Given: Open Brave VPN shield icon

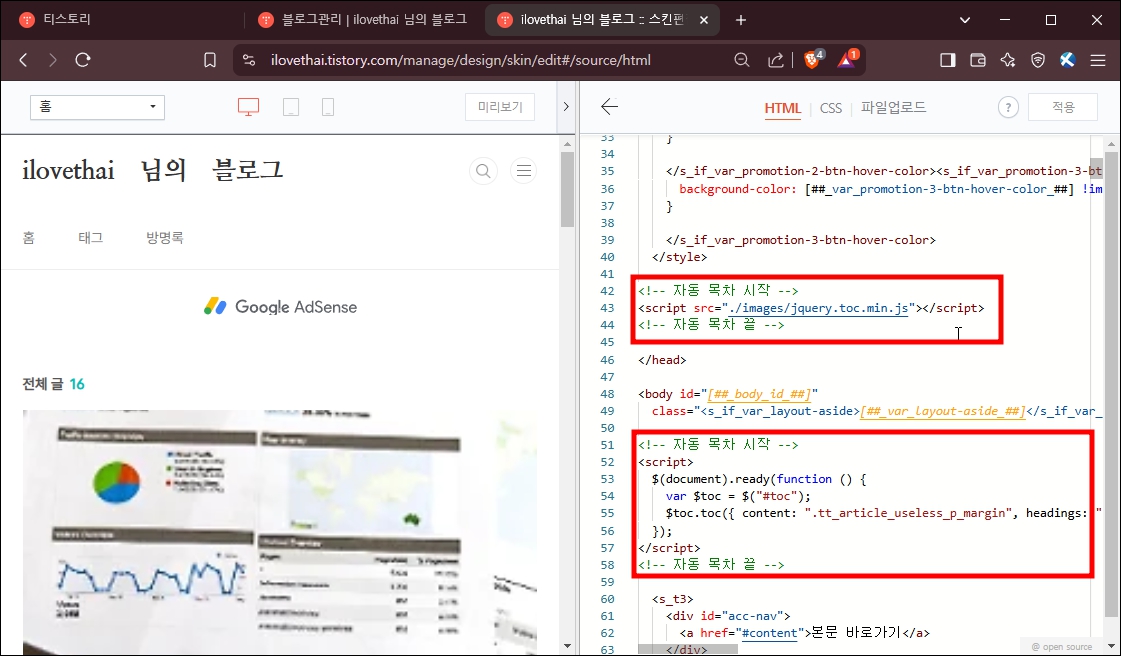Looking at the screenshot, I should [1038, 60].
